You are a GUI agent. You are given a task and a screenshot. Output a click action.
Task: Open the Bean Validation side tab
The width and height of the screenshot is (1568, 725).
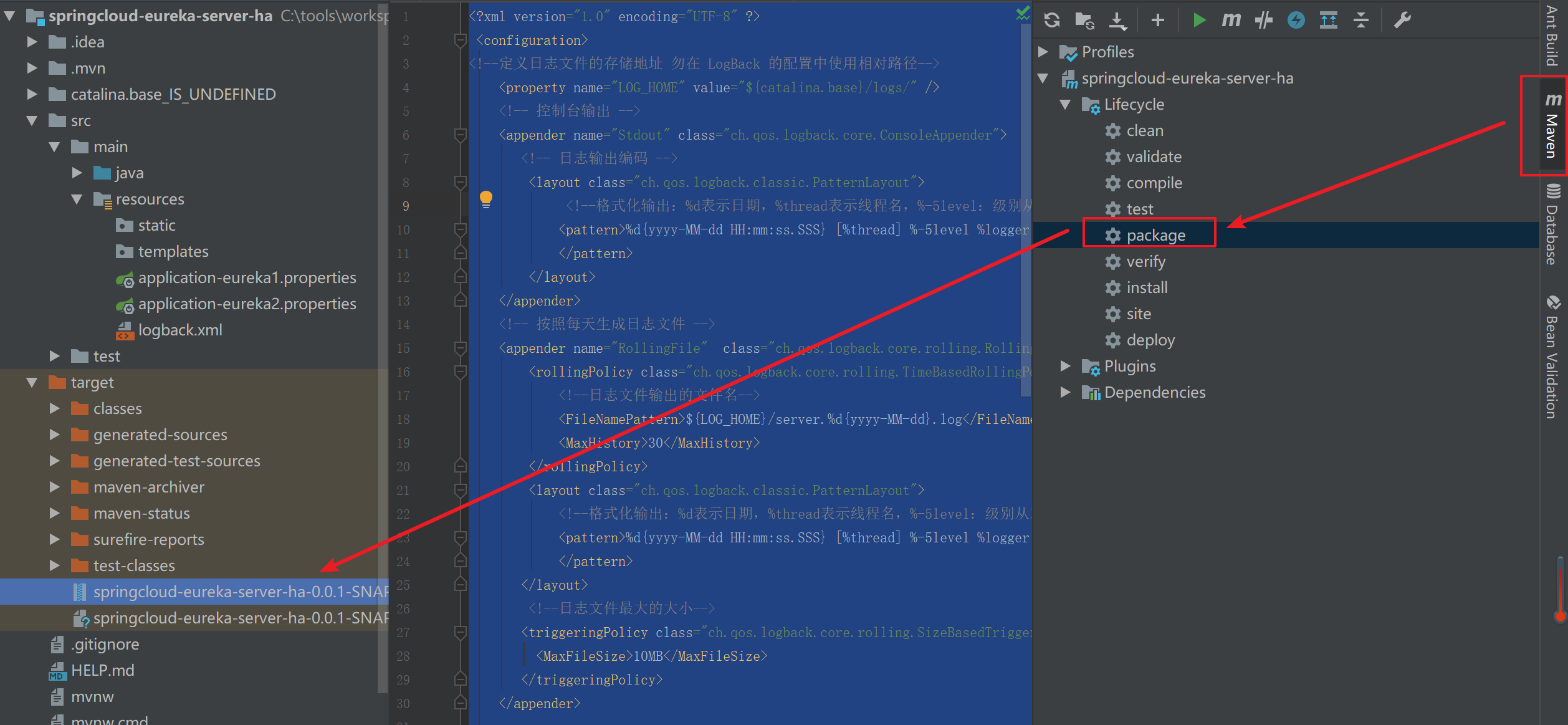point(1552,357)
